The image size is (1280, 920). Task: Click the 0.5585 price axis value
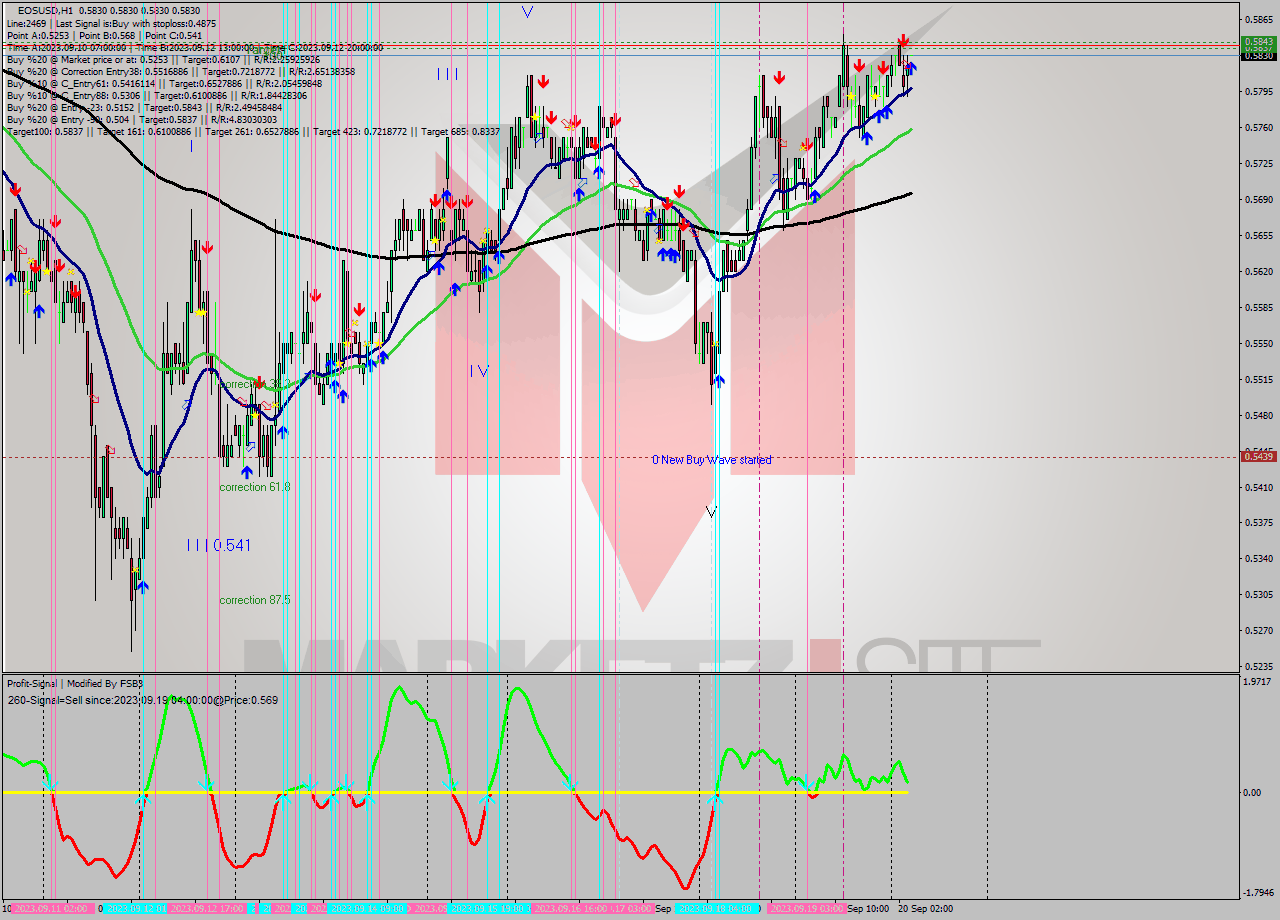point(1258,308)
